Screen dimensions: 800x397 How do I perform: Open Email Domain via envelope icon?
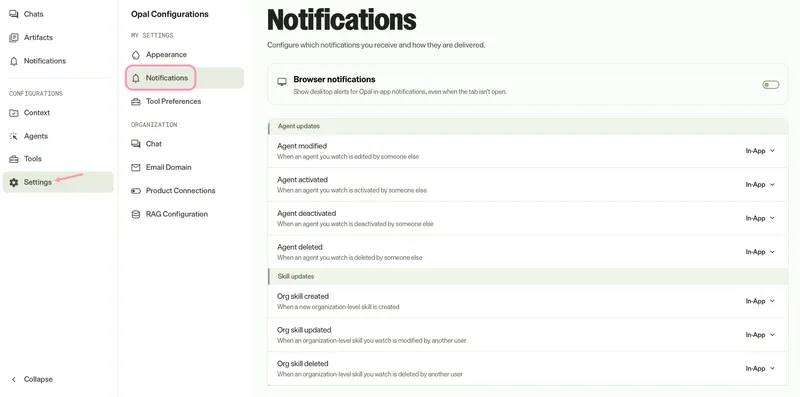(136, 167)
